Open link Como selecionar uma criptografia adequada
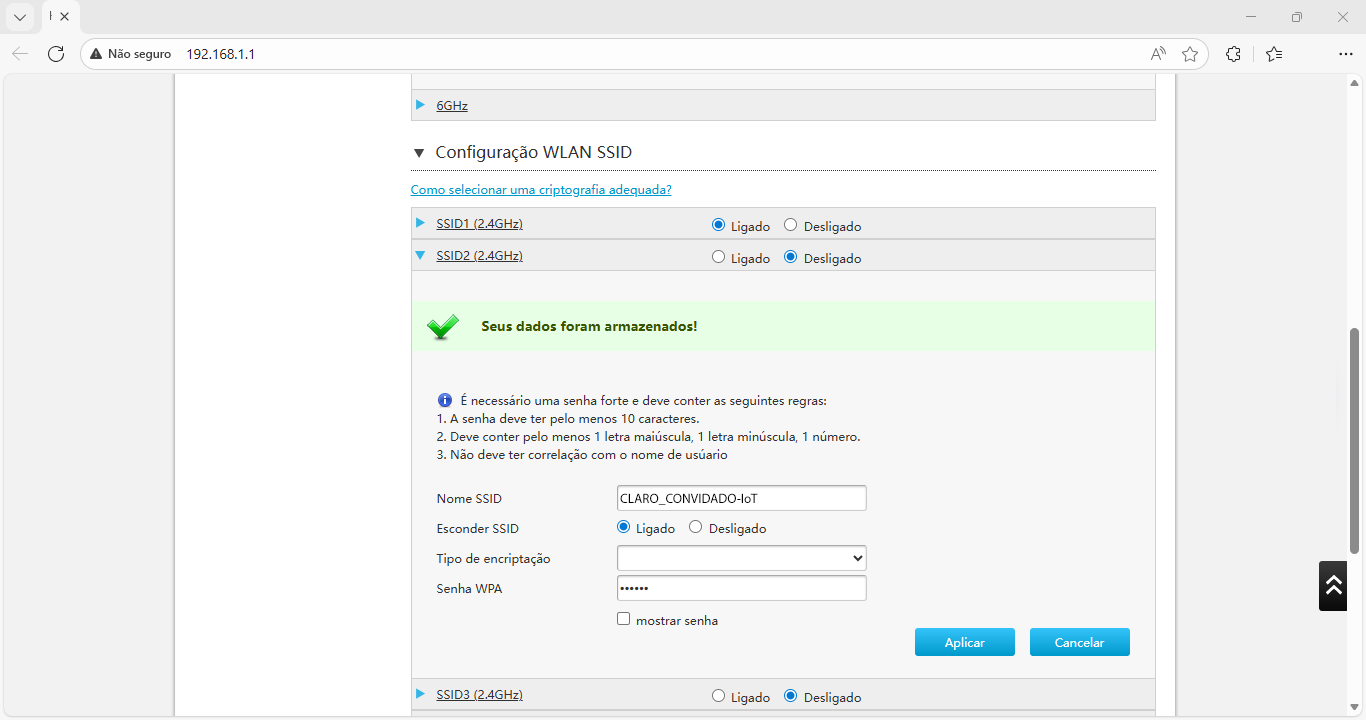The image size is (1366, 720). coord(541,190)
